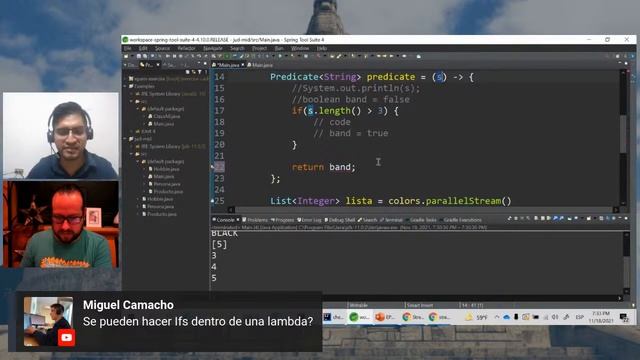Open the Edit menu
This screenshot has width=640, height=360.
(x=143, y=48)
